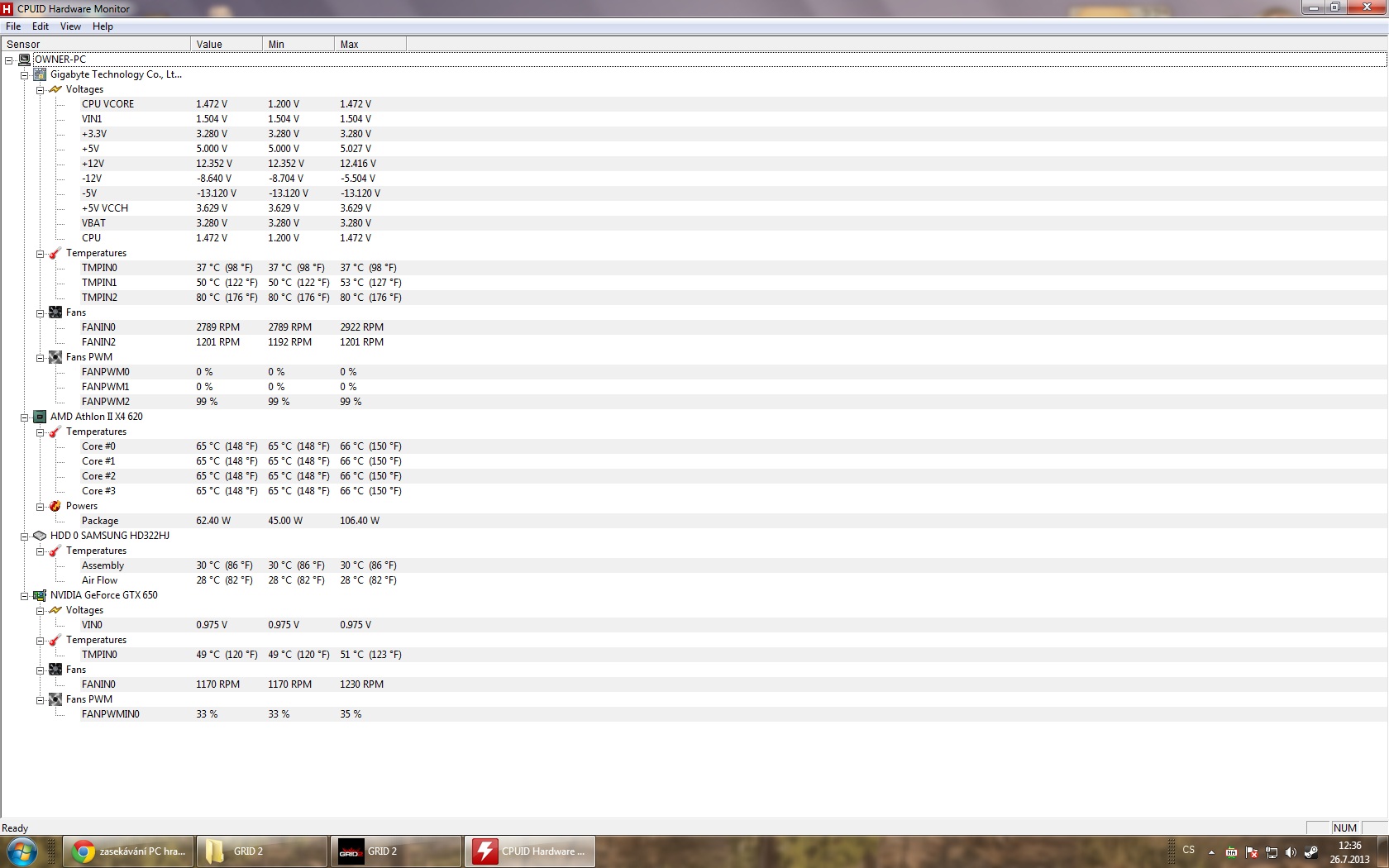The height and width of the screenshot is (868, 1389).
Task: Open the View menu
Action: tap(71, 26)
